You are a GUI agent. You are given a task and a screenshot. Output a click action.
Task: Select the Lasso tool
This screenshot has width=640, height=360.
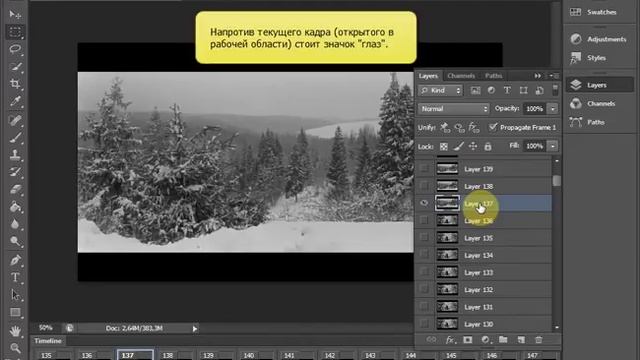click(15, 49)
